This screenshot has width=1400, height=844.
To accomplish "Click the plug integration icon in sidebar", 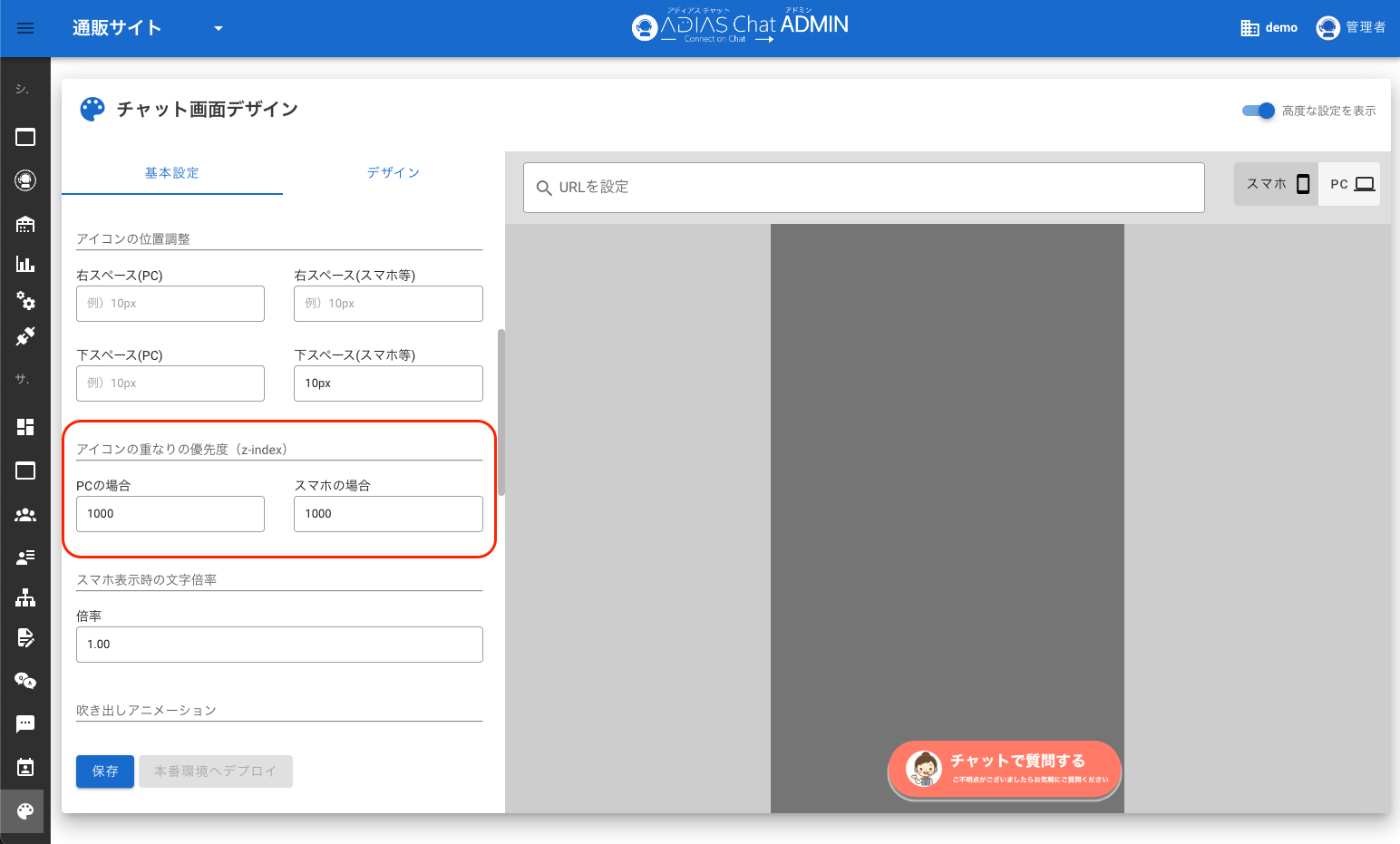I will (x=25, y=336).
